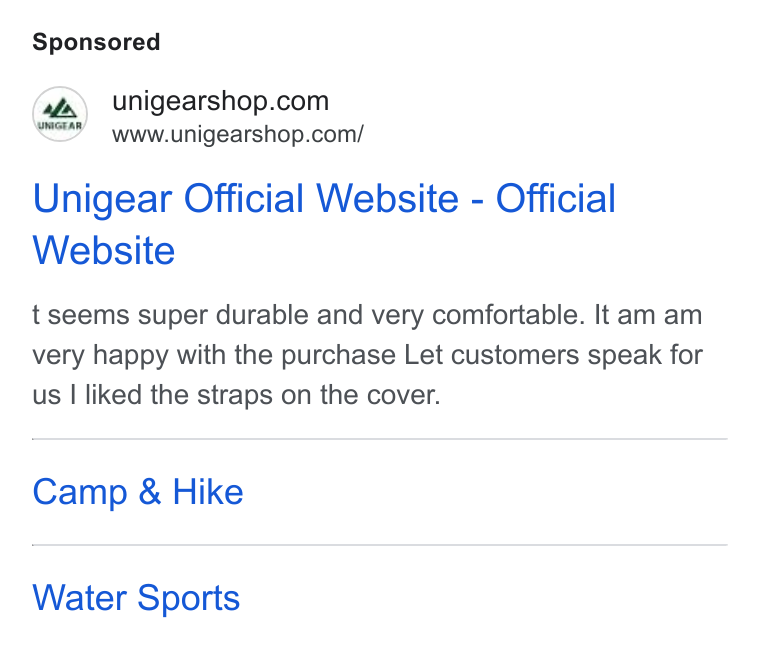
Task: Click the second-line "Website" word of headline
Action: tap(104, 251)
